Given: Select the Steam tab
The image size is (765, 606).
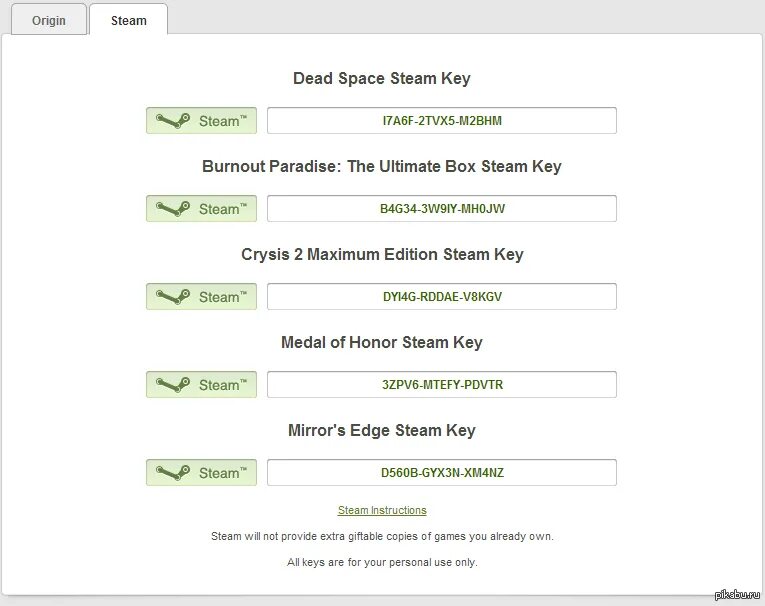Looking at the screenshot, I should point(129,20).
